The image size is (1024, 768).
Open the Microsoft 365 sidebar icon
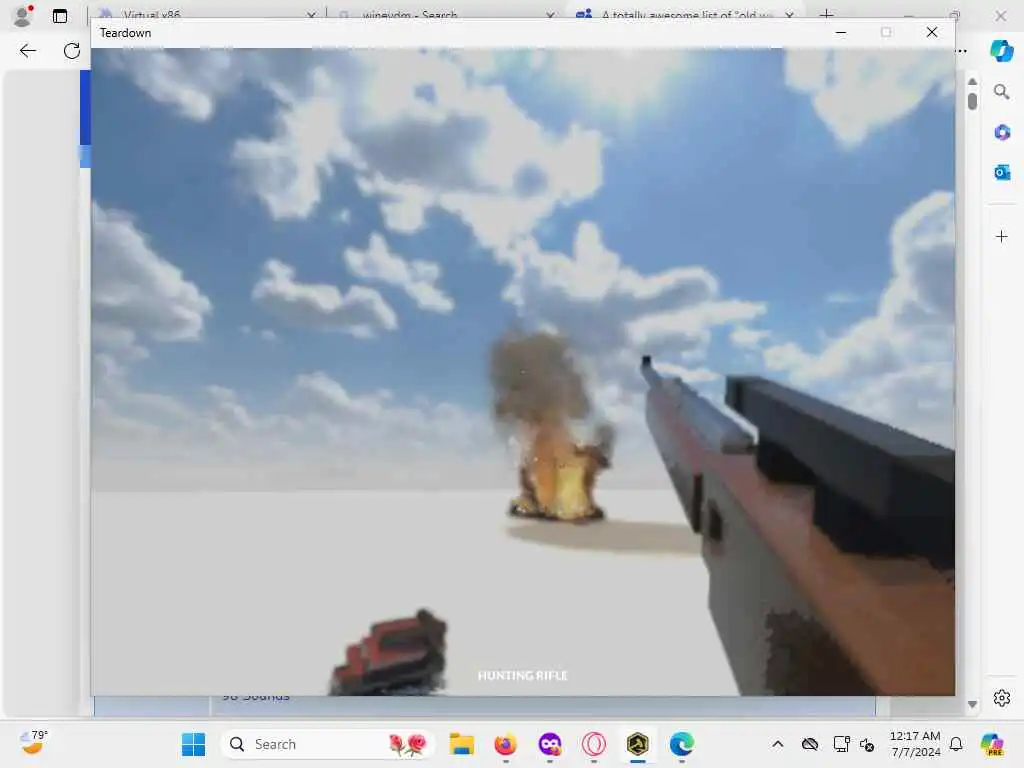[x=1002, y=132]
